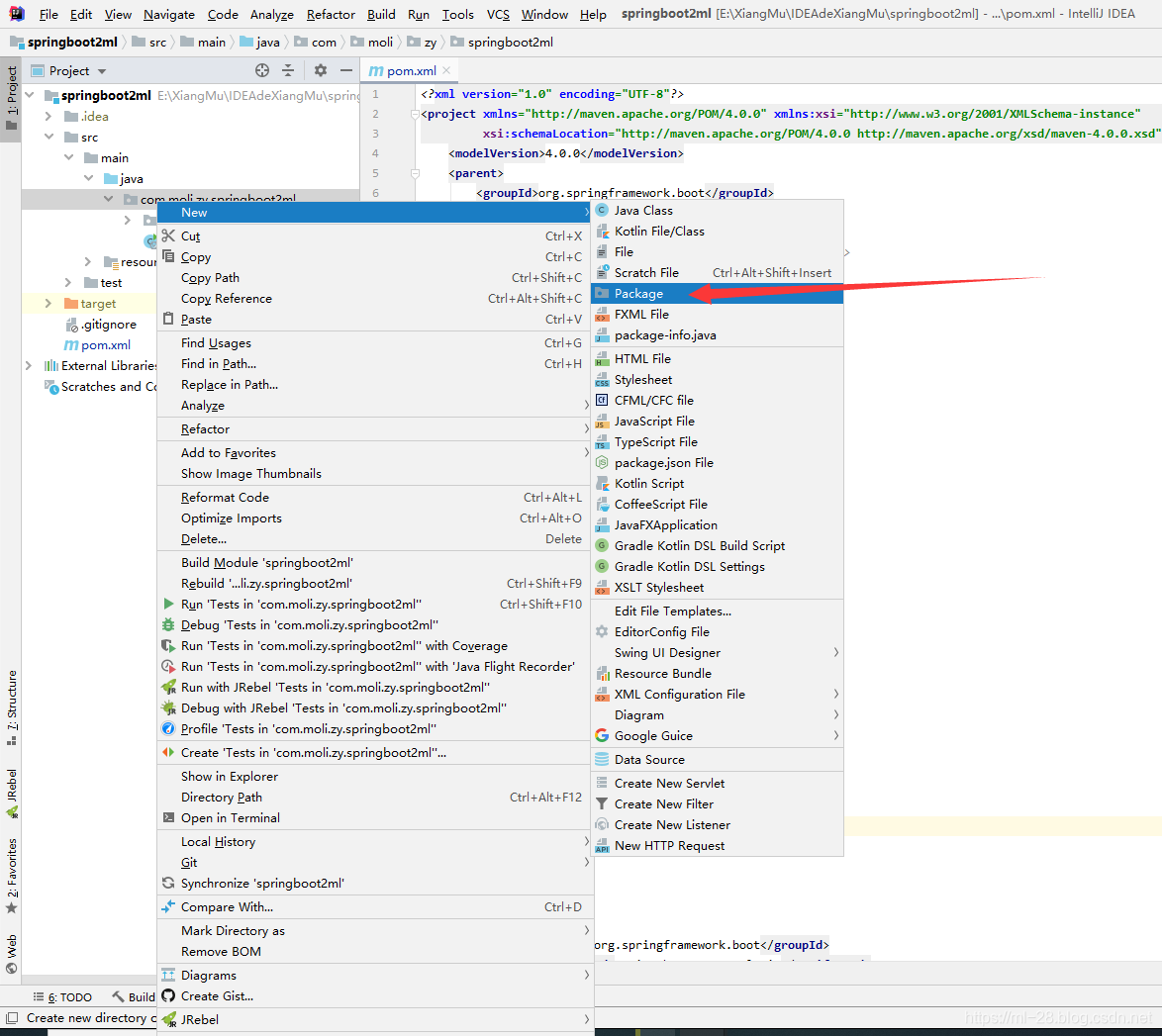Select Show in Explorer
Screen dimensions: 1162x1036
373,776
